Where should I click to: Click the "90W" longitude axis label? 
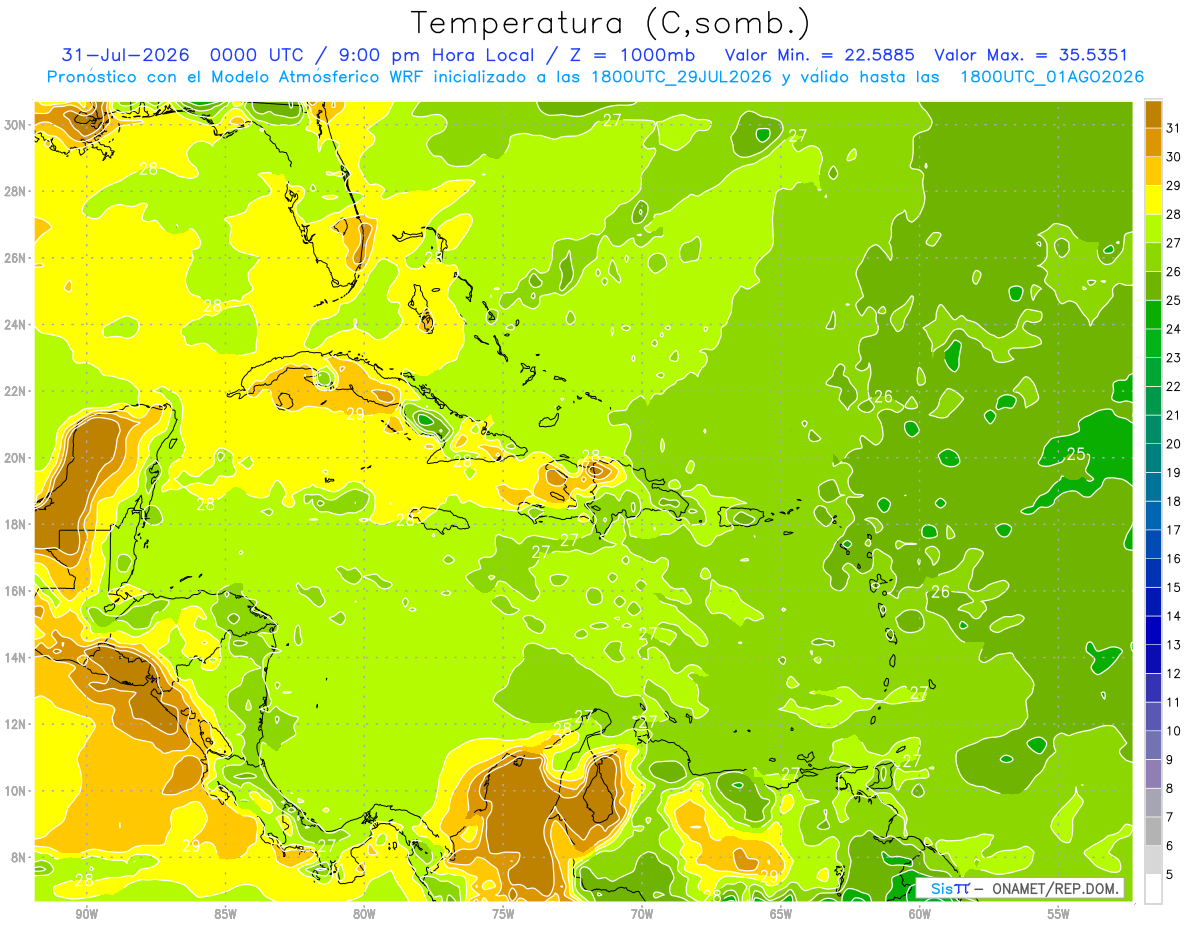pyautogui.click(x=87, y=913)
